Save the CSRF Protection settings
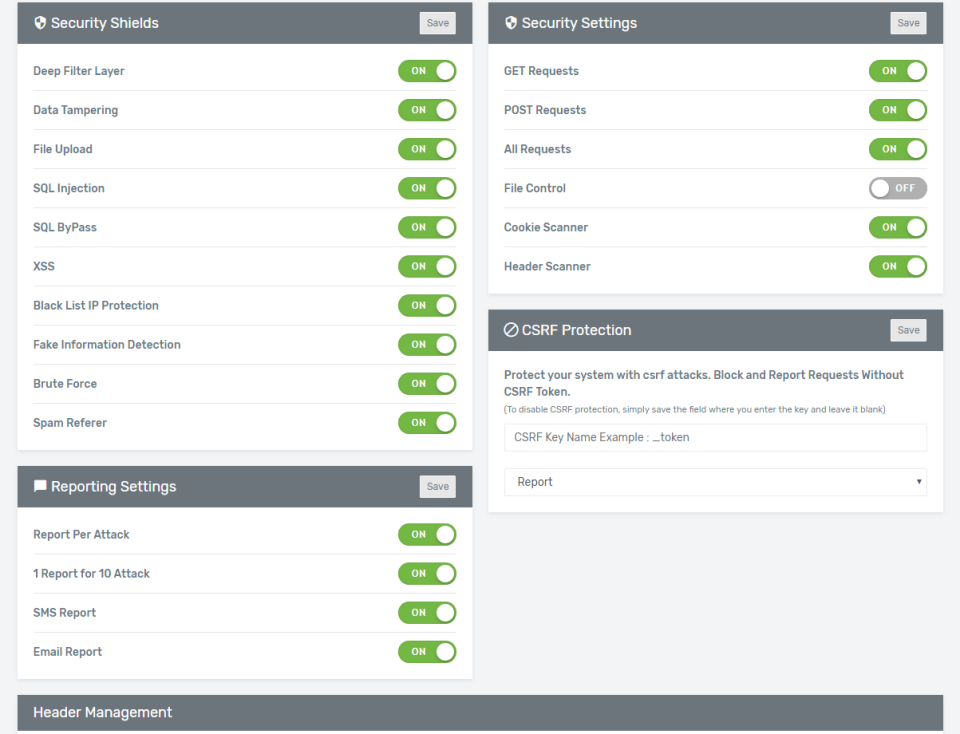 [x=908, y=329]
